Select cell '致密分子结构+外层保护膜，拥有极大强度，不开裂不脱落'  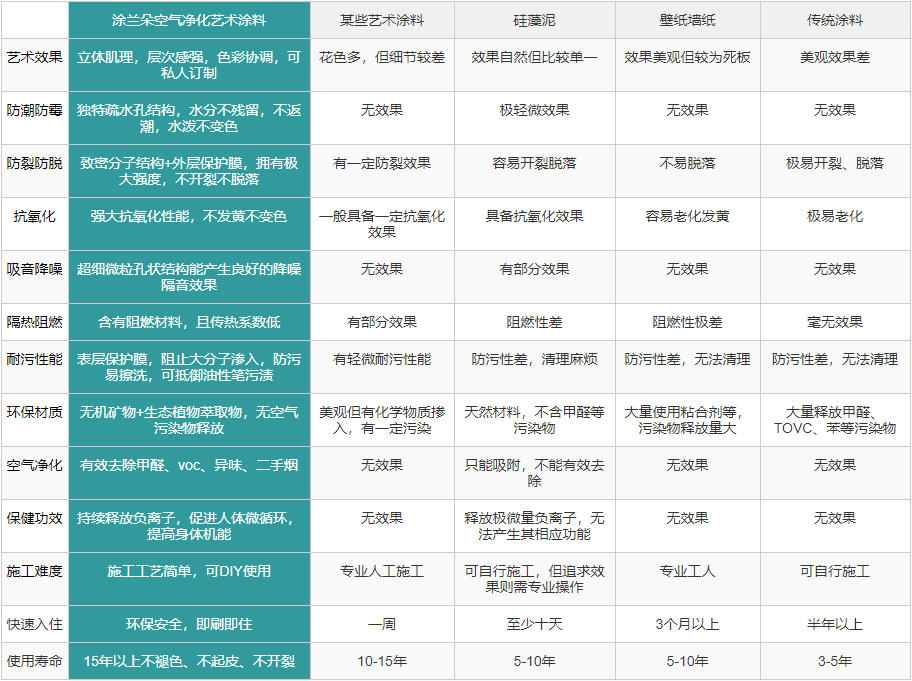point(189,171)
